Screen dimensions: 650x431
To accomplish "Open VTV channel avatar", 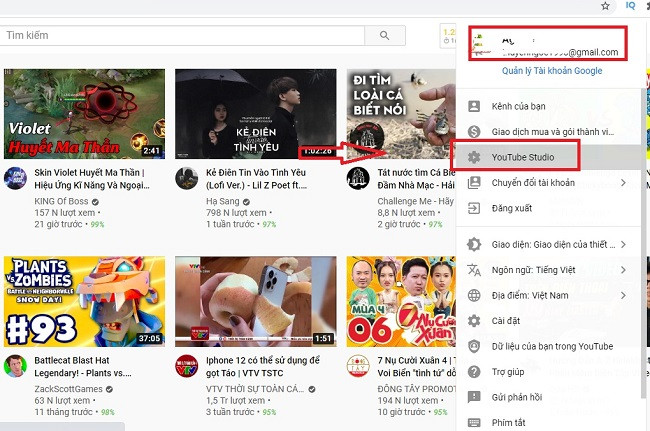I will pos(187,366).
